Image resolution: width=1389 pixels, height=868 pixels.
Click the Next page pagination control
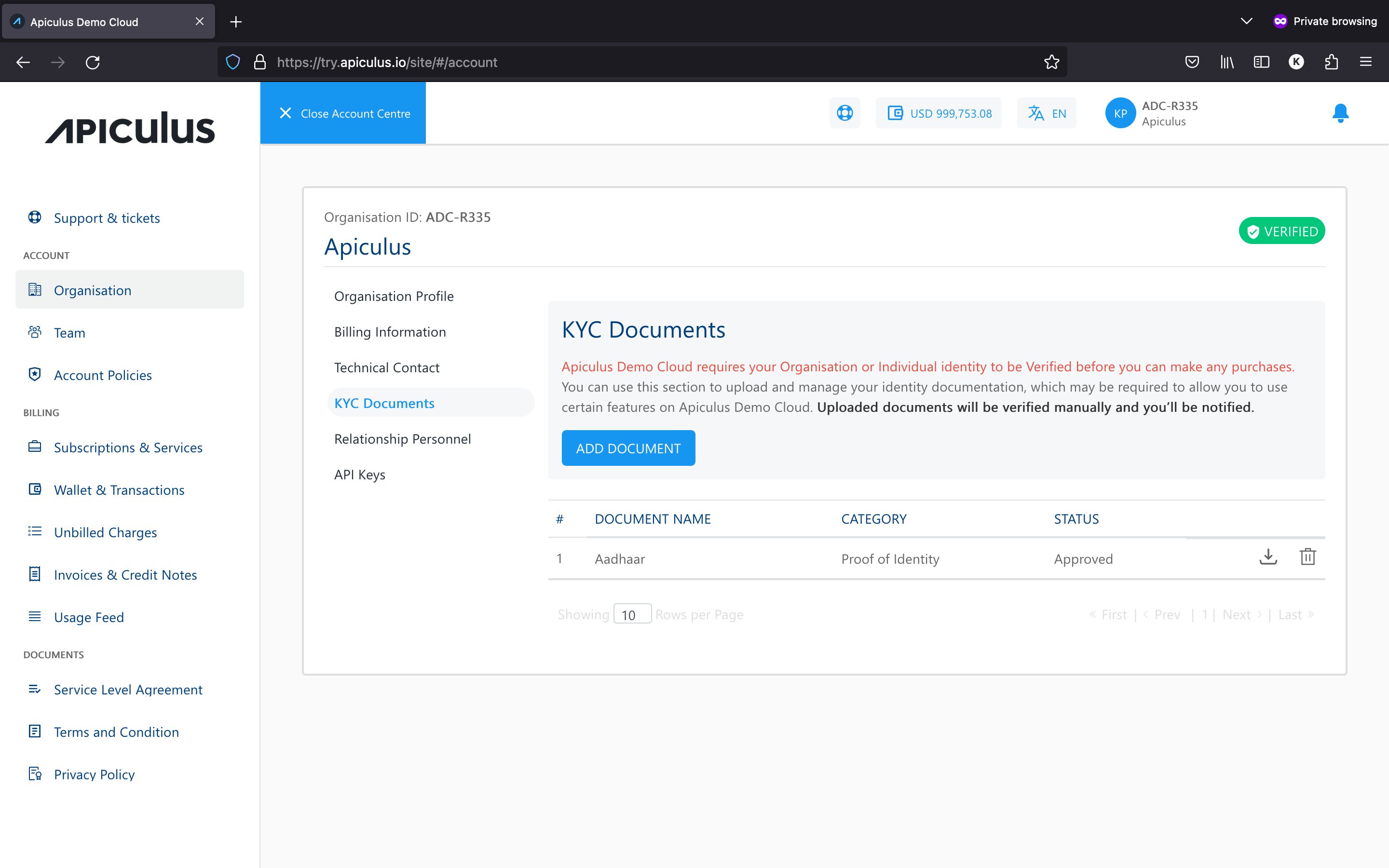pos(1242,613)
